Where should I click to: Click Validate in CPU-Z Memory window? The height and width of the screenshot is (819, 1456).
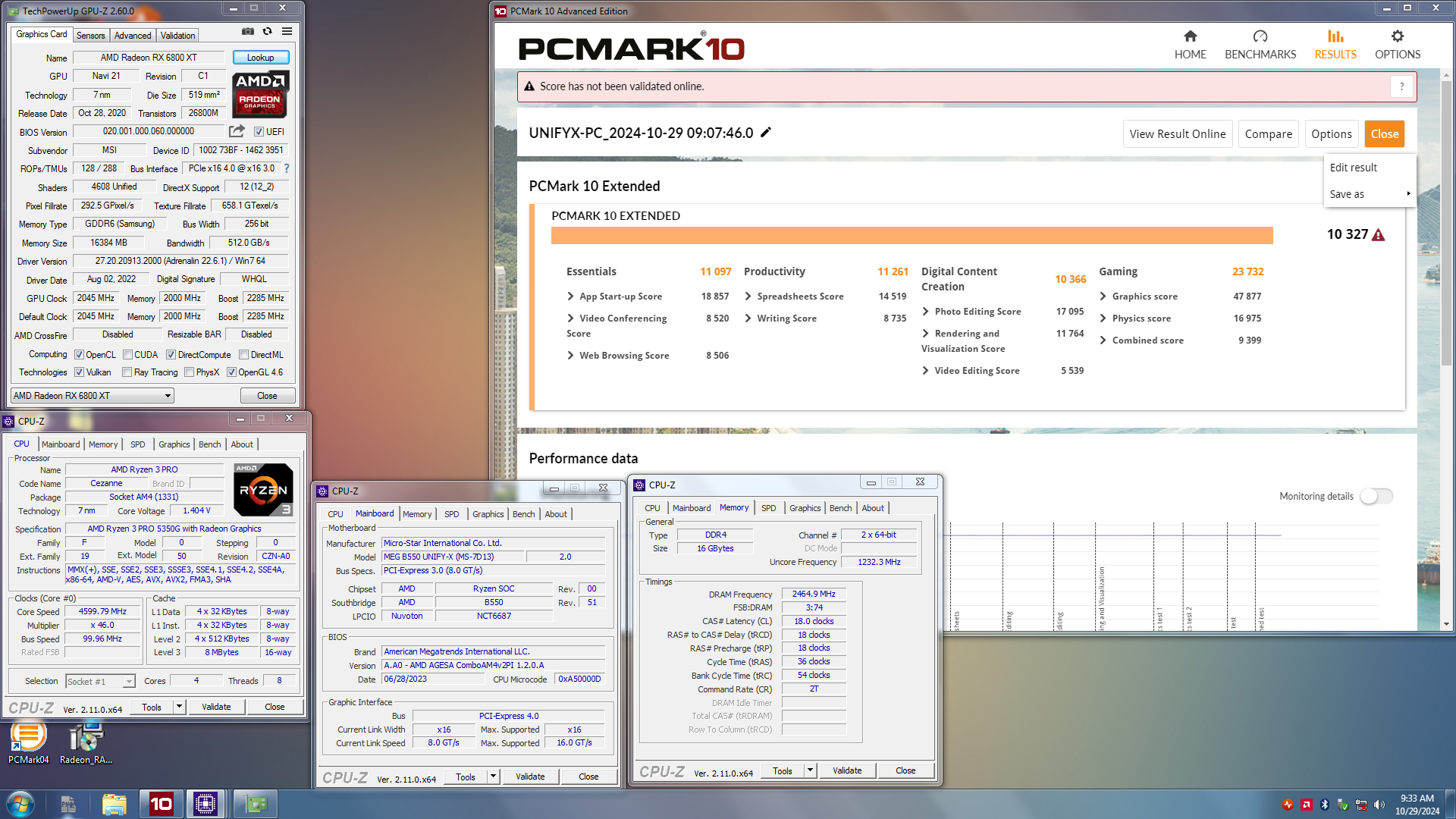[847, 770]
